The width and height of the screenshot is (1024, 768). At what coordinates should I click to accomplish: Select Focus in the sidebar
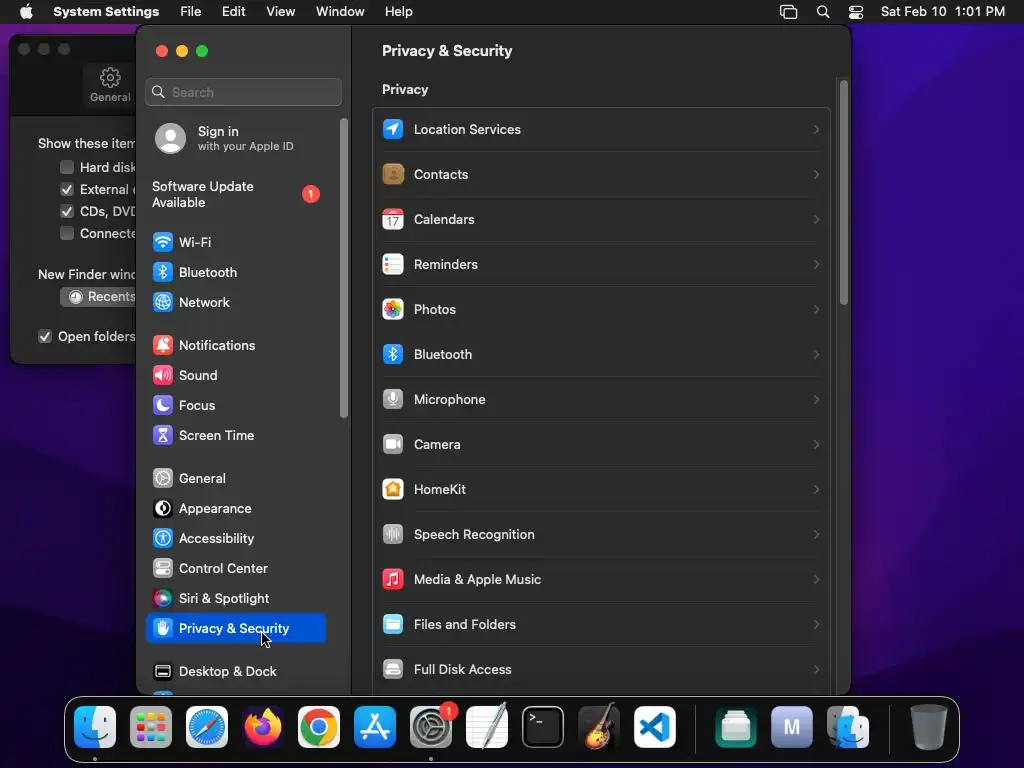[x=236, y=406]
